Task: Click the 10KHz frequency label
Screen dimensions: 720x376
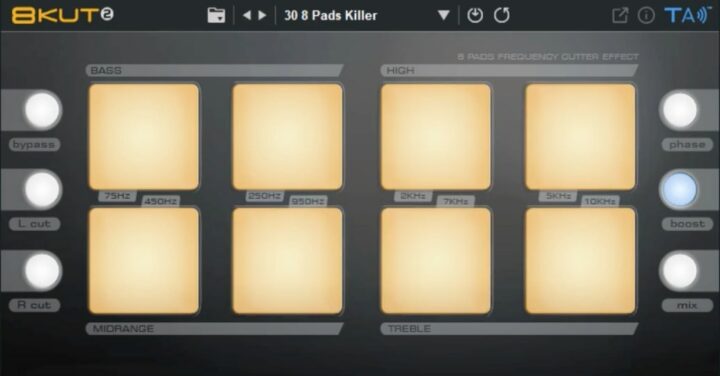Action: (600, 201)
